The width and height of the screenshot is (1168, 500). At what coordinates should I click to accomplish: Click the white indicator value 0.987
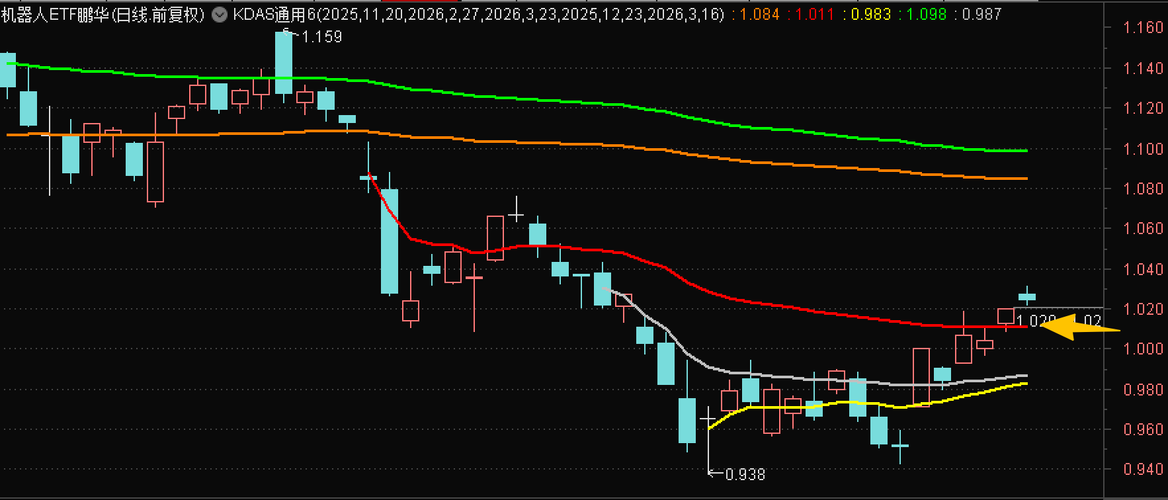tap(982, 14)
